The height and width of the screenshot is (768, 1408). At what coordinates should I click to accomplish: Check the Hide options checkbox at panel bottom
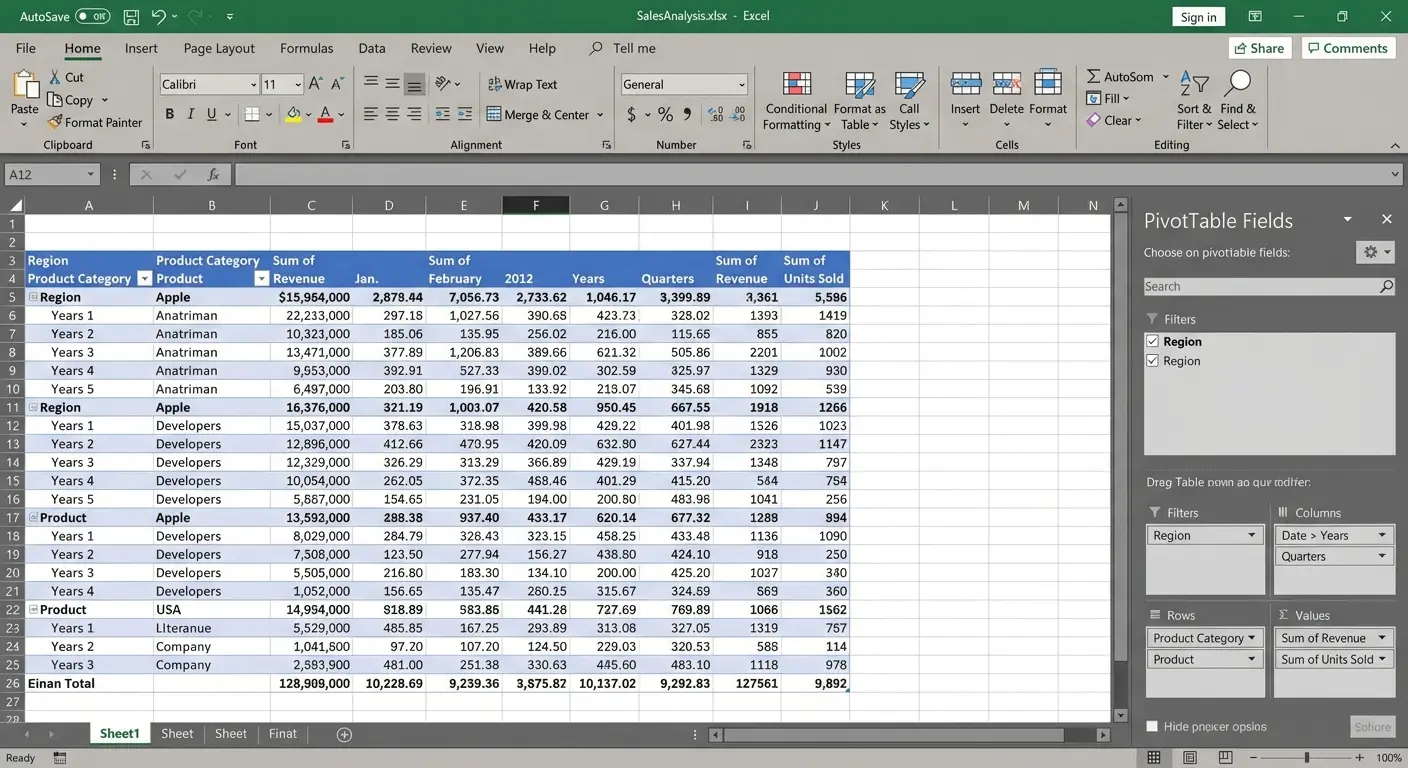point(1150,726)
